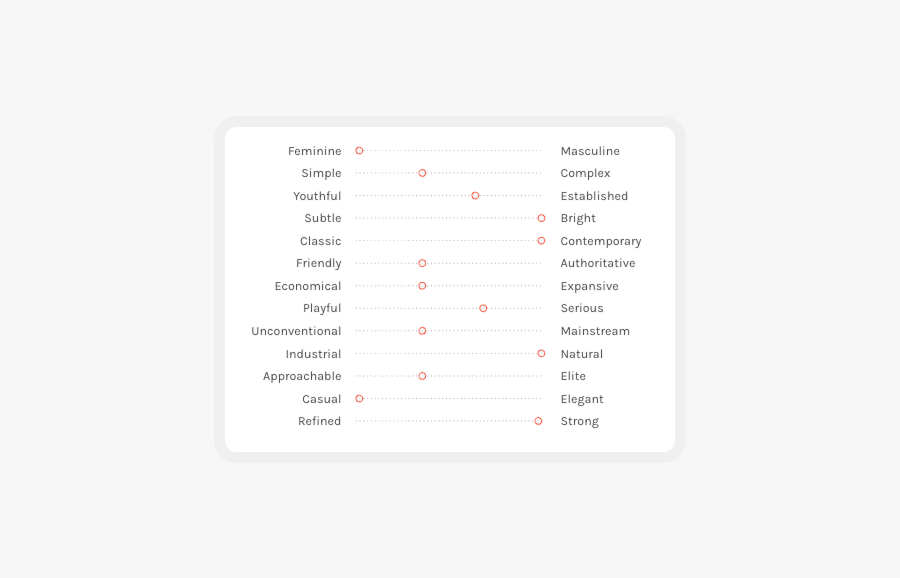
Task: Click the Unconventional–Mainstream slider handle
Action: click(x=422, y=331)
